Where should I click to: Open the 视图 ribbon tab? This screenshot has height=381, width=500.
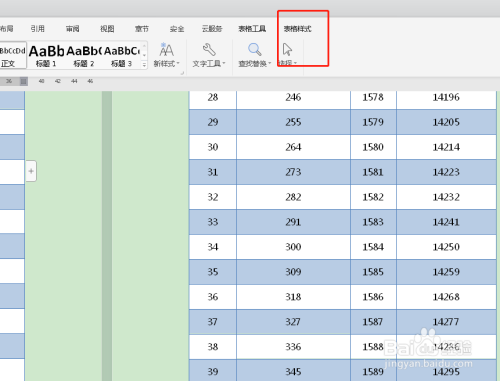107,29
